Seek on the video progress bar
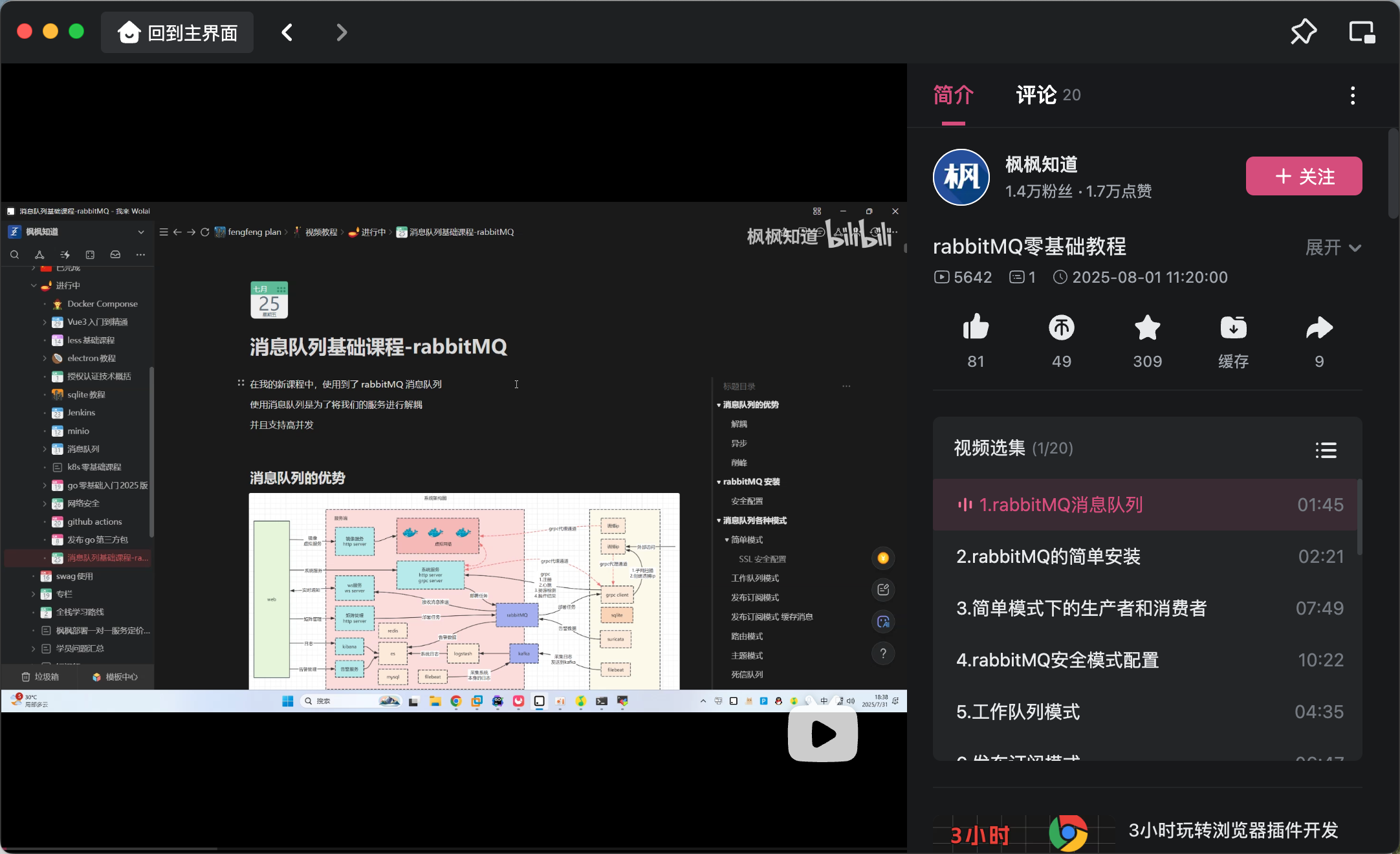Screen dimensions: 1400x854 tap(453, 848)
